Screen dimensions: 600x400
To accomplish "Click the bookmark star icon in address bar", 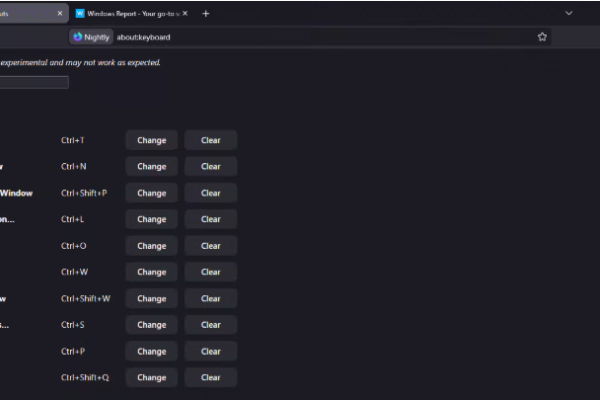I will coord(542,37).
